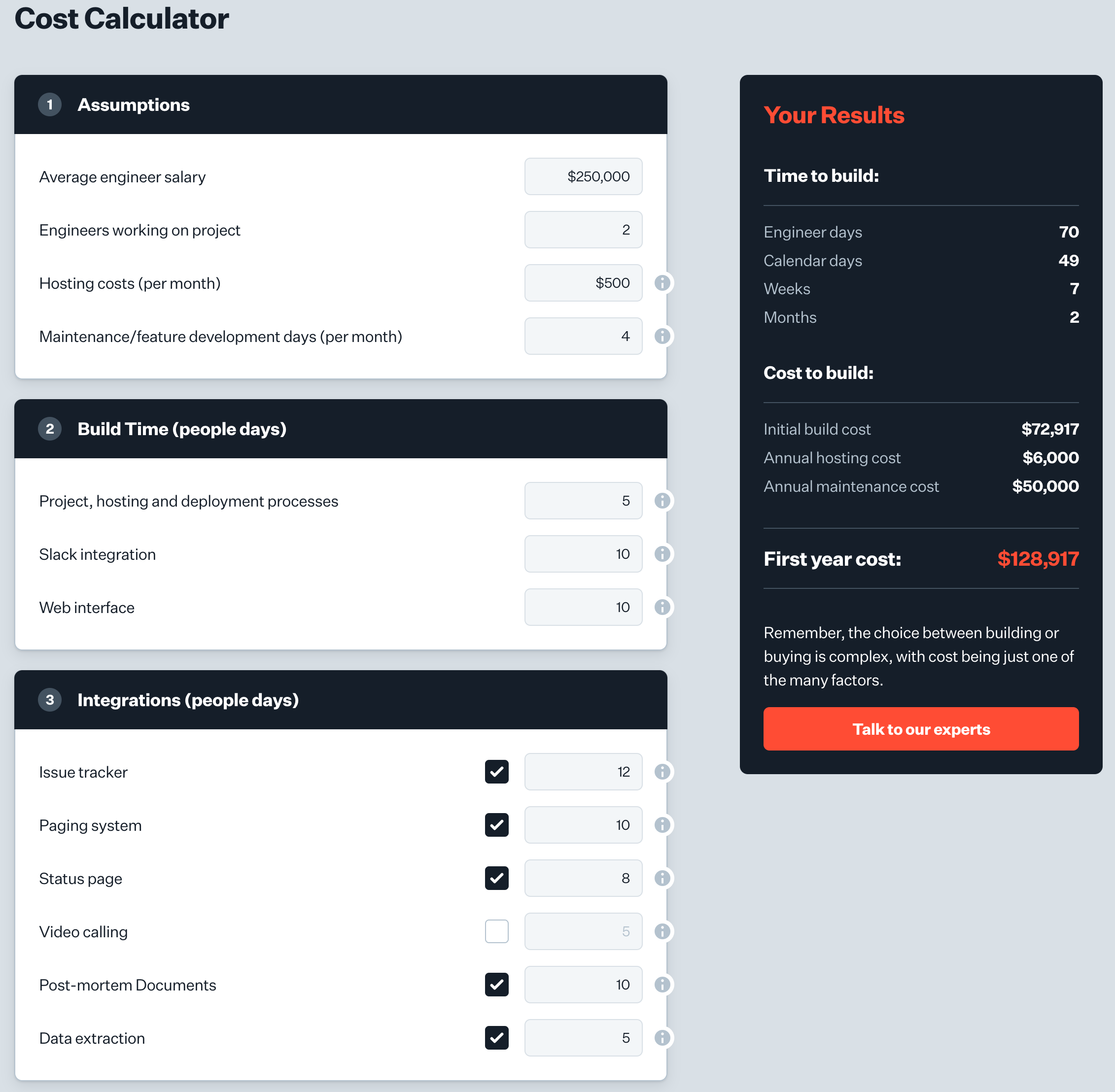Click the Hosting costs per month field
1115x1092 pixels.
coord(583,283)
